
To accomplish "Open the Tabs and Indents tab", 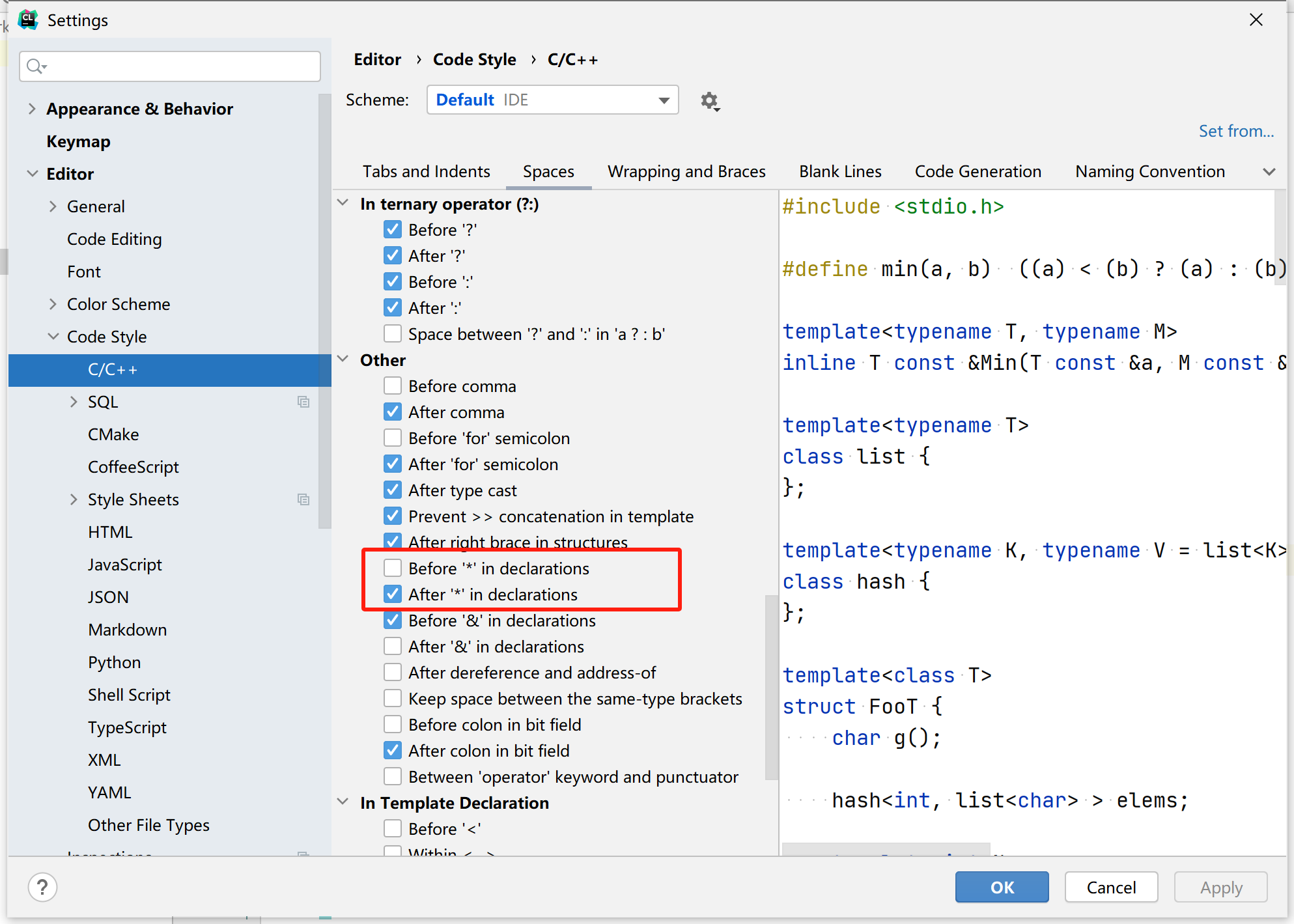I will click(x=426, y=172).
